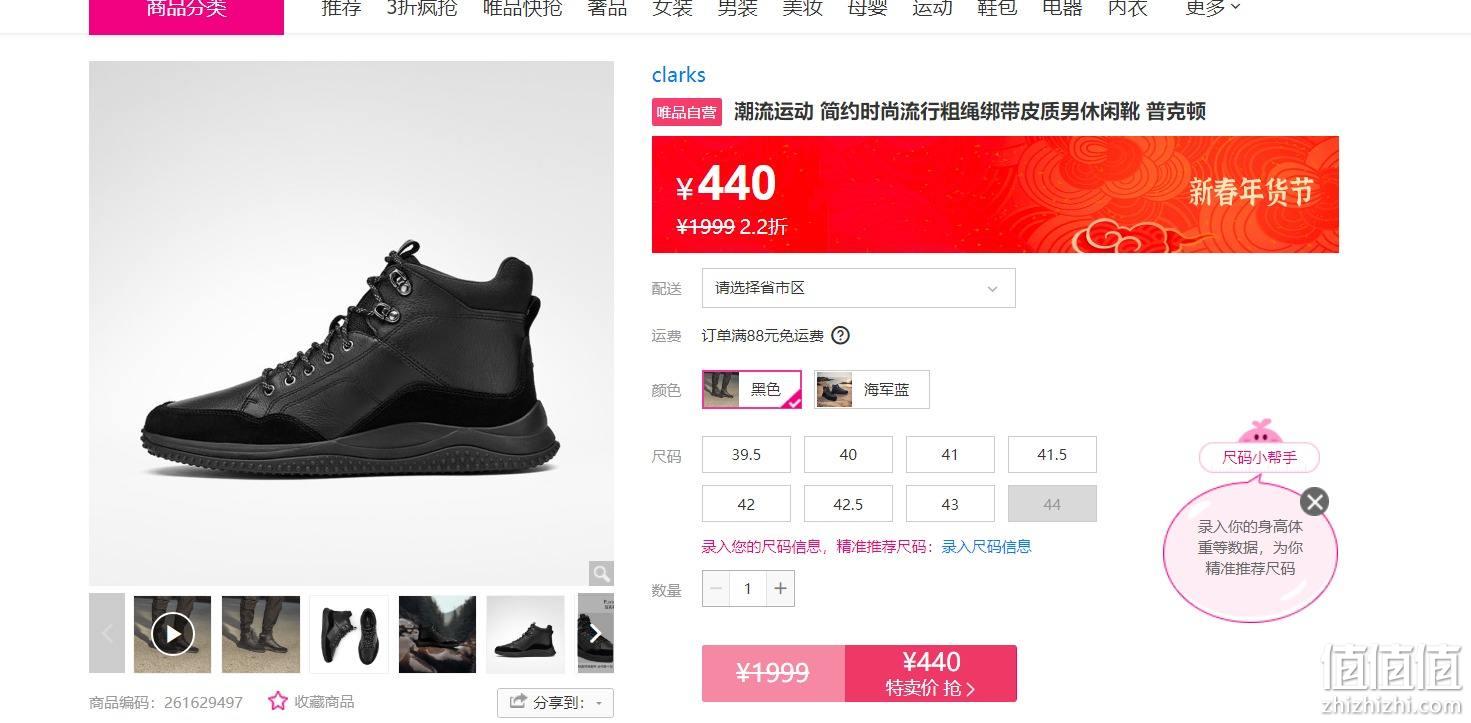Show next thumbnails with right arrow
The image size is (1471, 723).
596,633
